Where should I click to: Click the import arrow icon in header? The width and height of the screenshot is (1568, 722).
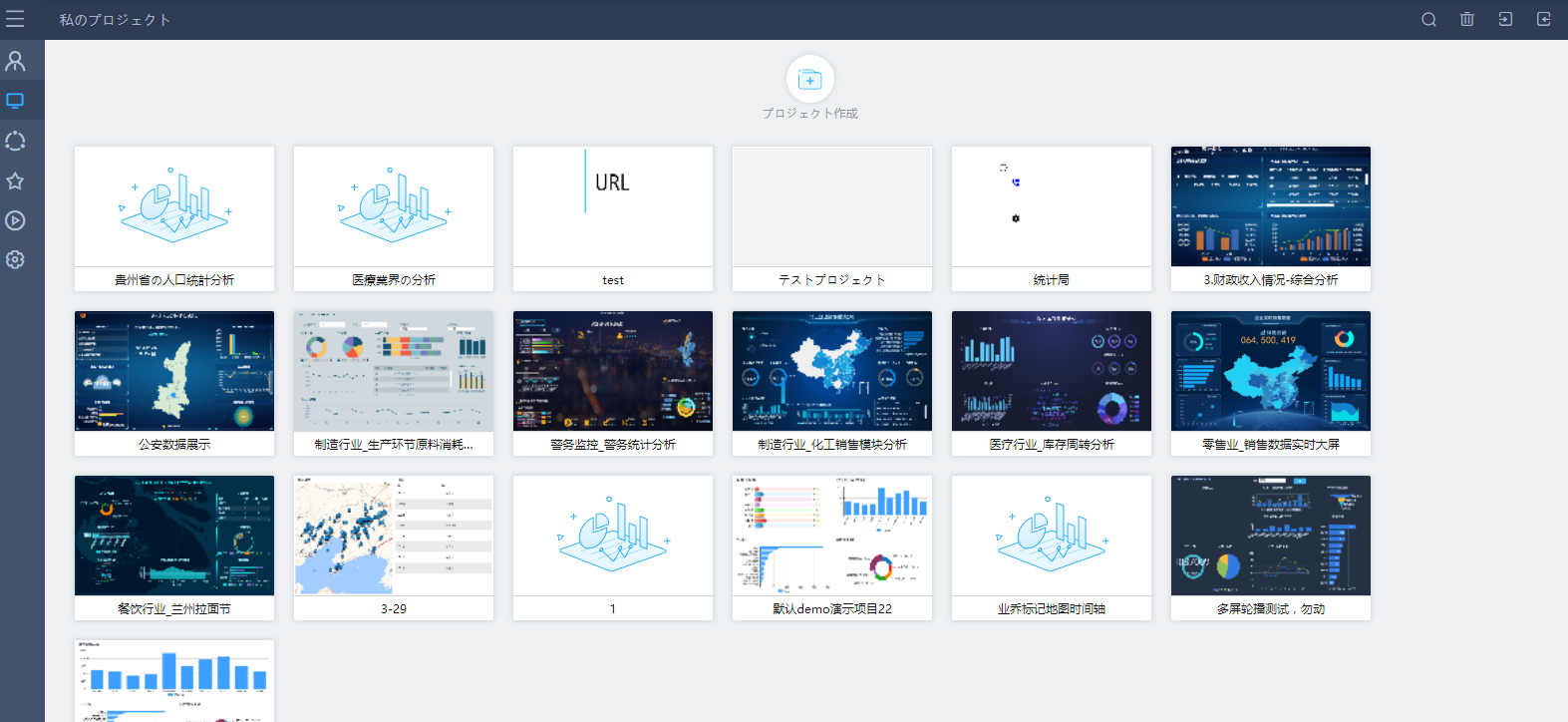pyautogui.click(x=1505, y=19)
